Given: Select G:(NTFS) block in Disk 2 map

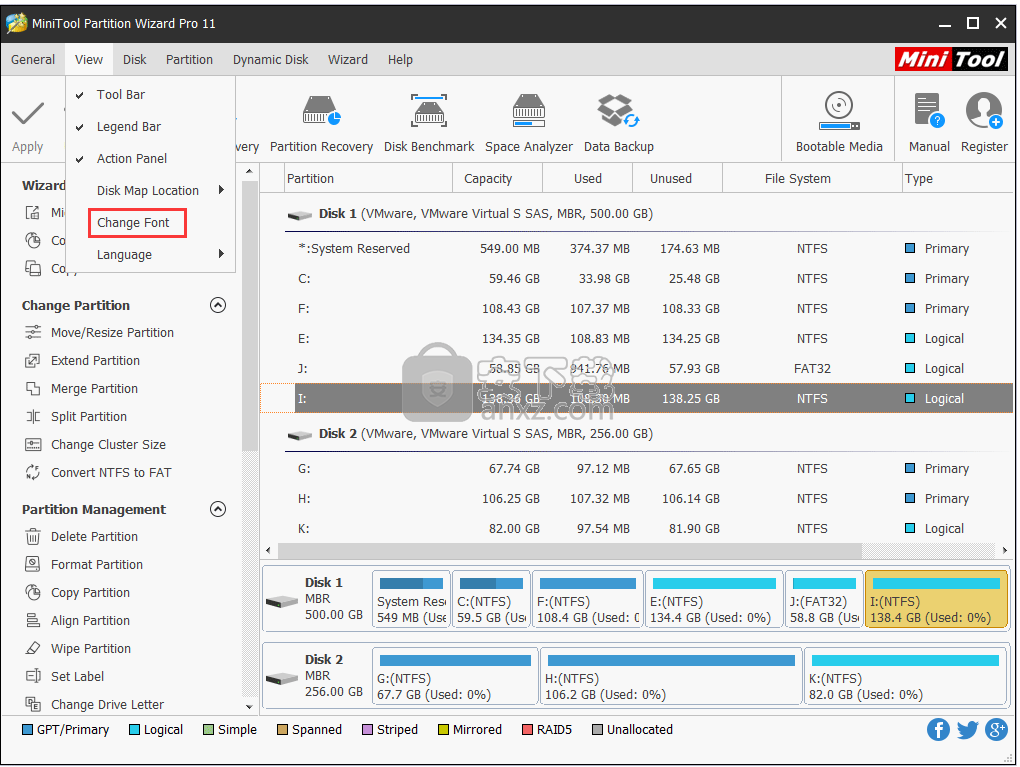Looking at the screenshot, I should (x=455, y=677).
